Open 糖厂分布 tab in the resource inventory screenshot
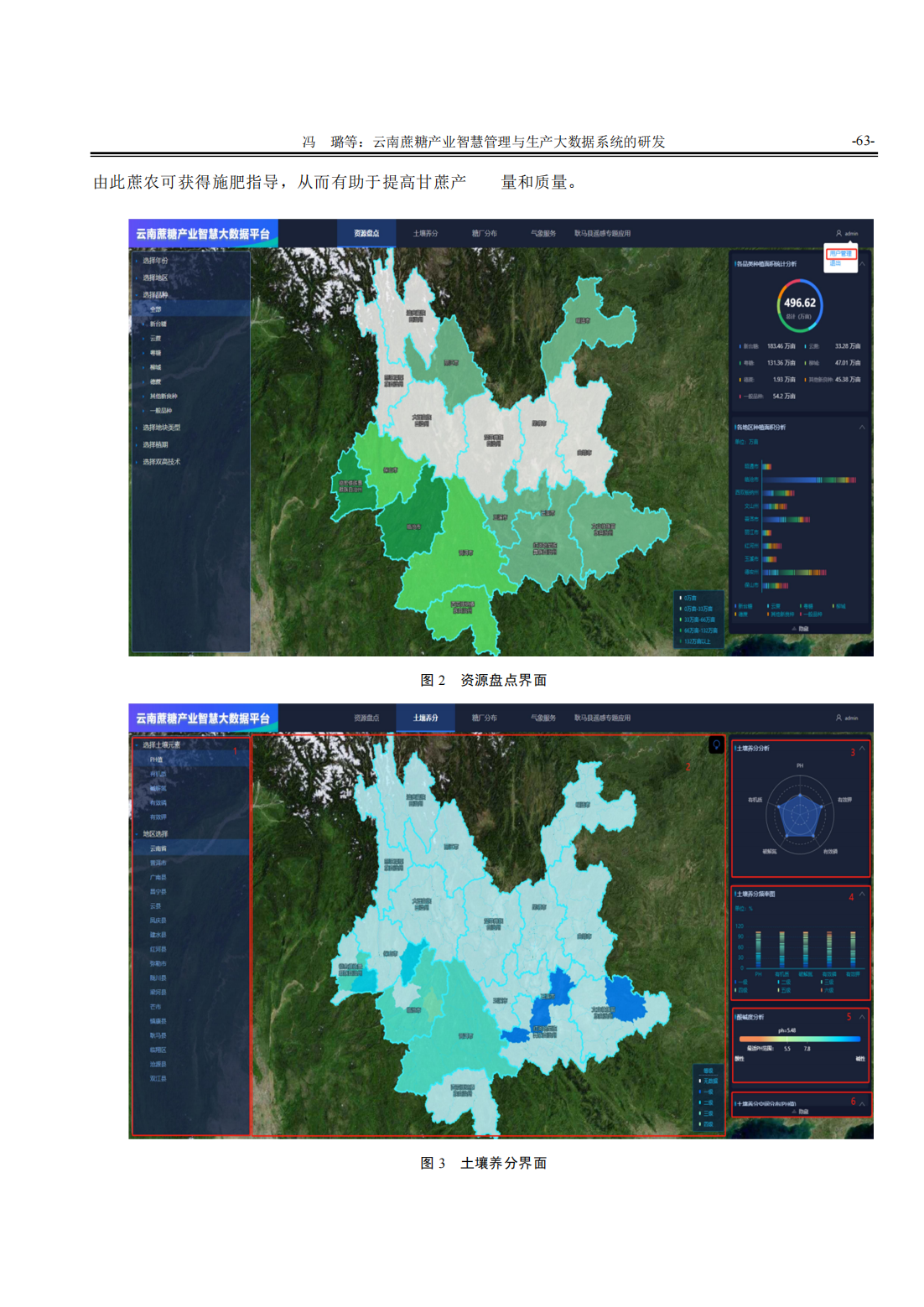 pyautogui.click(x=484, y=233)
